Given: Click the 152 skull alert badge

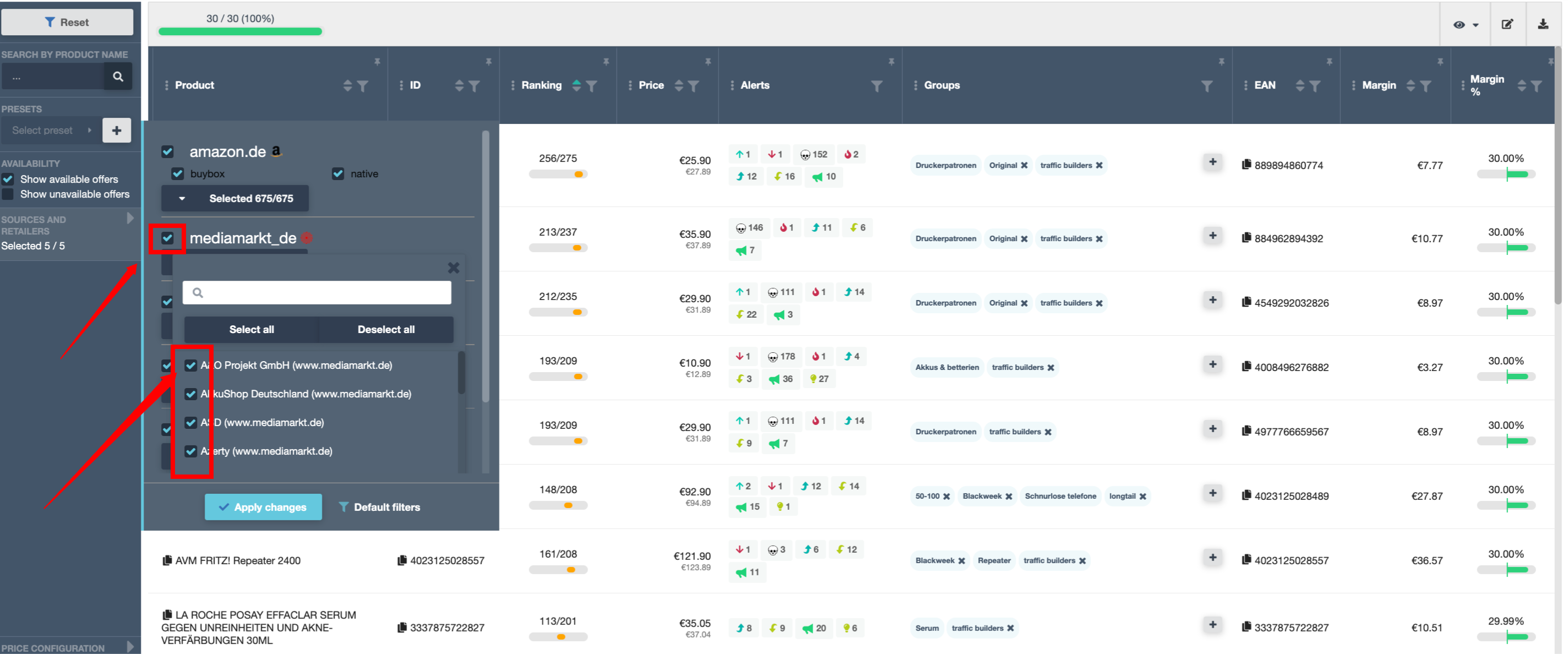Looking at the screenshot, I should click(814, 155).
